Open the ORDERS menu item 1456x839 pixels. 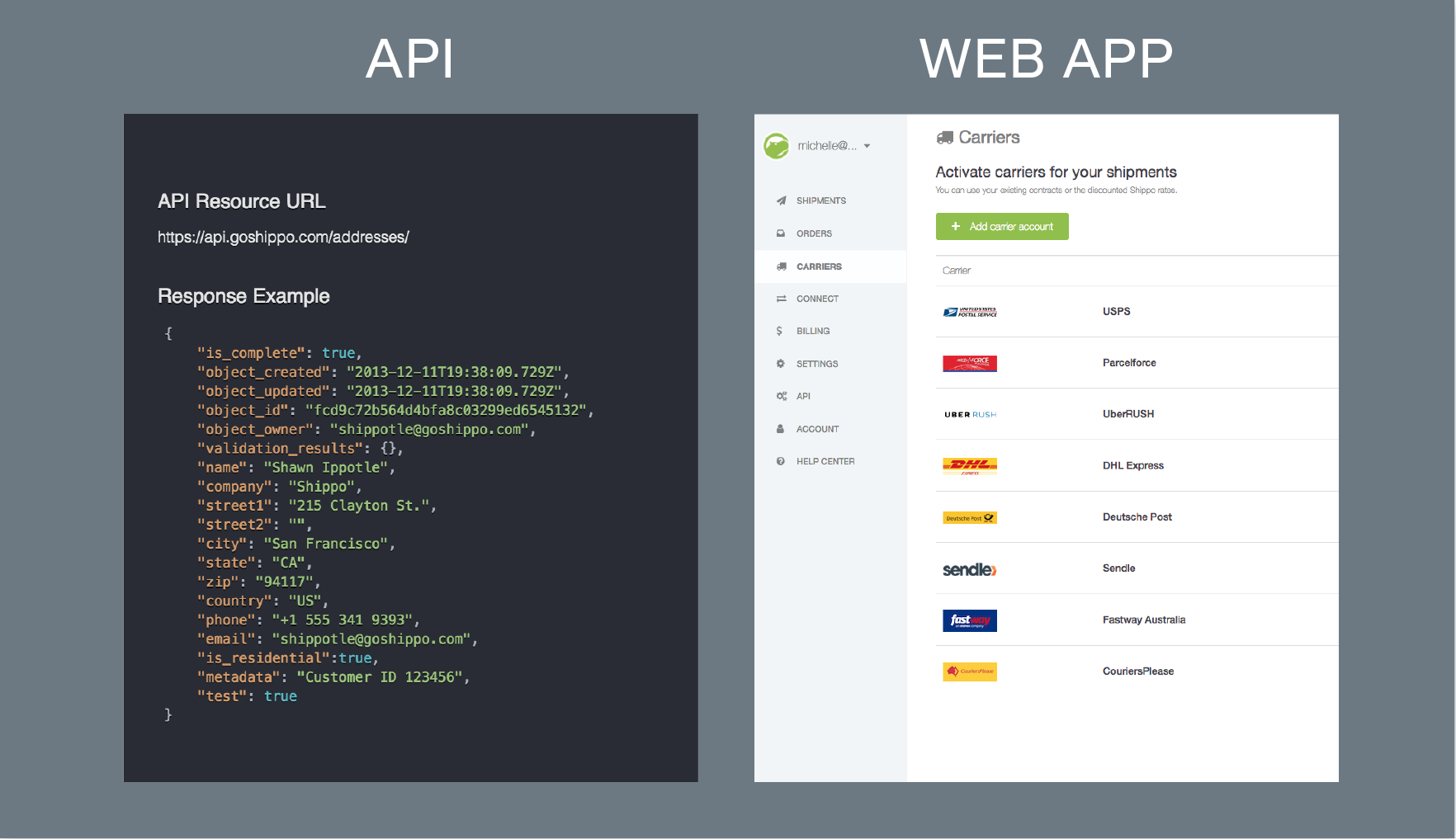tap(814, 233)
